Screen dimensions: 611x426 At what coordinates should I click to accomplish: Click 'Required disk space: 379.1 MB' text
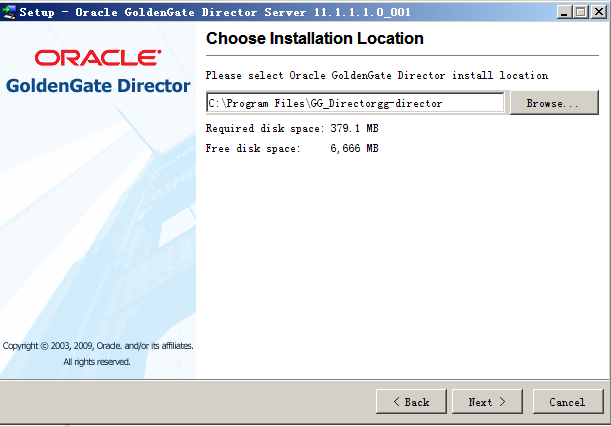tap(292, 128)
